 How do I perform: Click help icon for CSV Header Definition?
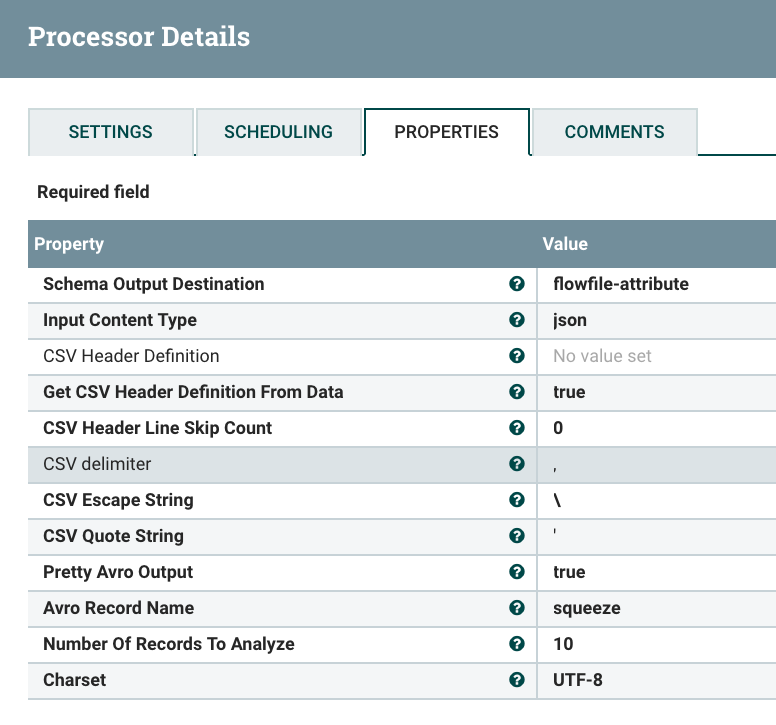517,356
